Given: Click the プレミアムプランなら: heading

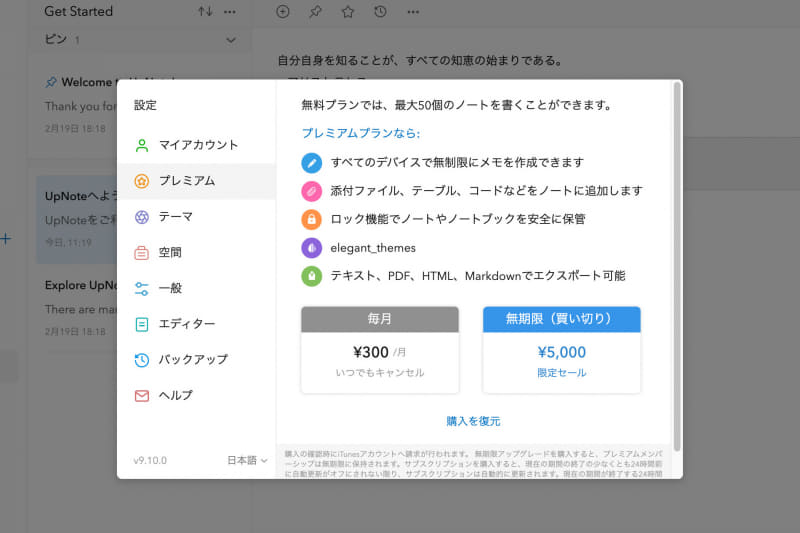Looking at the screenshot, I should tap(361, 133).
